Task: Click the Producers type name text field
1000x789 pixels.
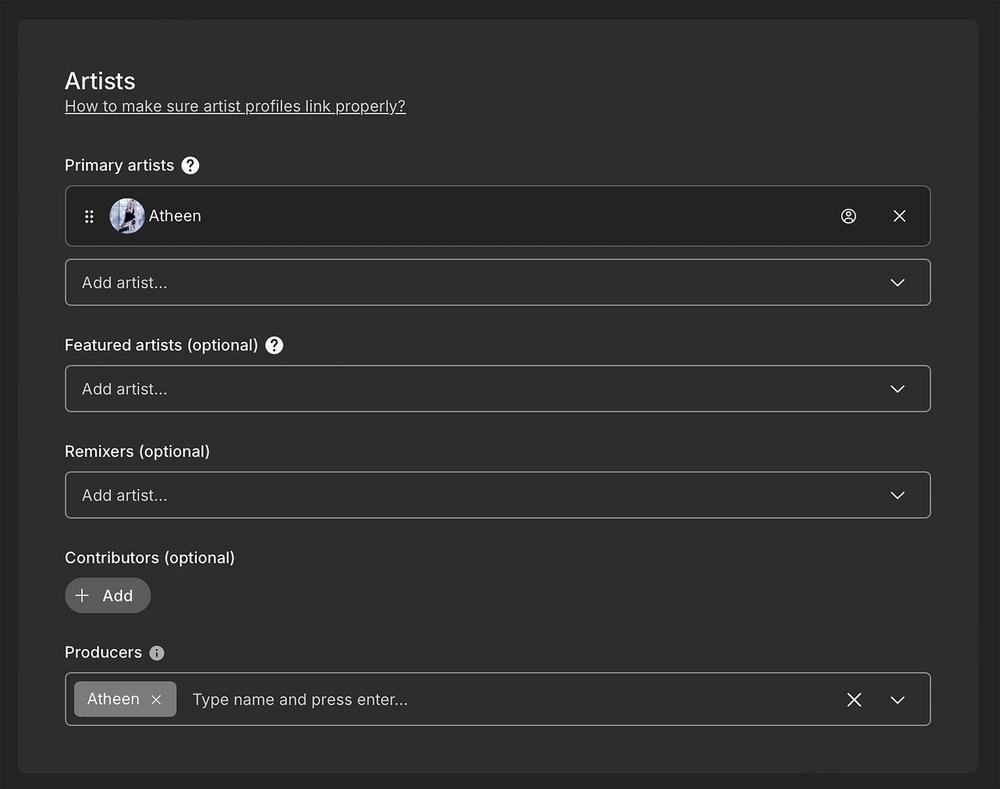Action: point(500,699)
